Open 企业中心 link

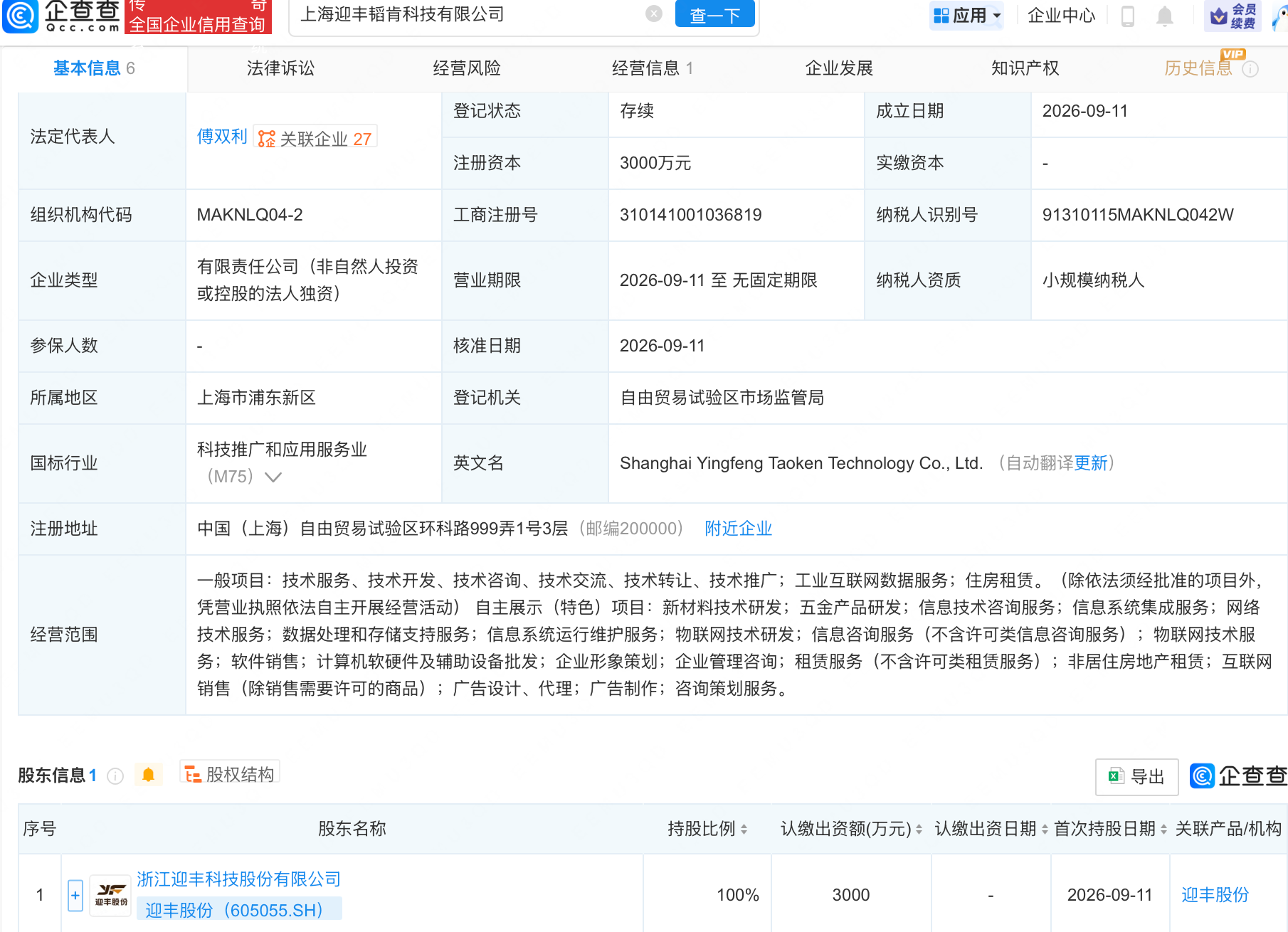click(x=1061, y=15)
